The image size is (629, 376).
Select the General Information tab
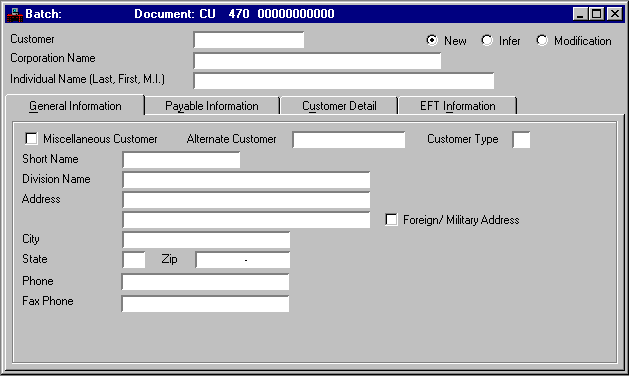click(75, 106)
